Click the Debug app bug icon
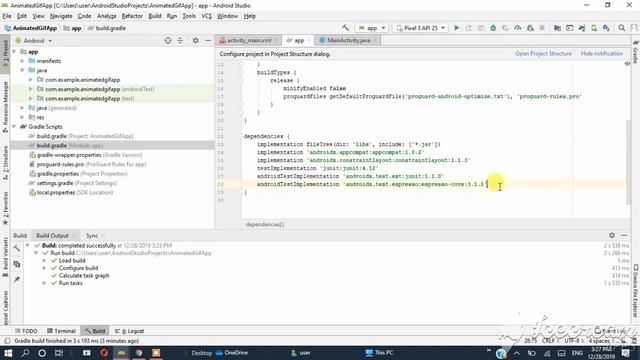The image size is (640, 360). [493, 28]
